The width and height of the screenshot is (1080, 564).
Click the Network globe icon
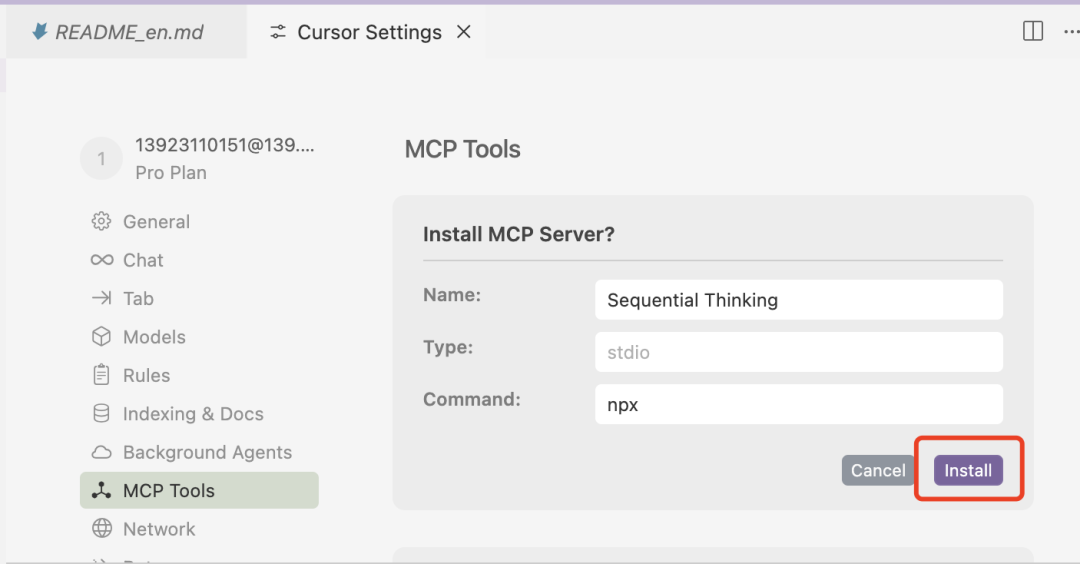[x=101, y=529]
